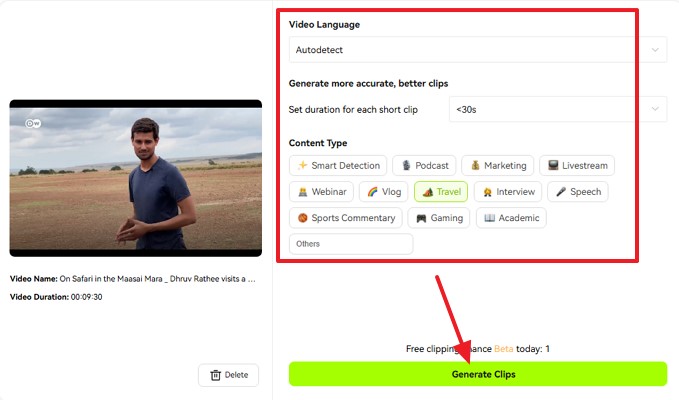Click the Others content type input field

[x=351, y=244]
